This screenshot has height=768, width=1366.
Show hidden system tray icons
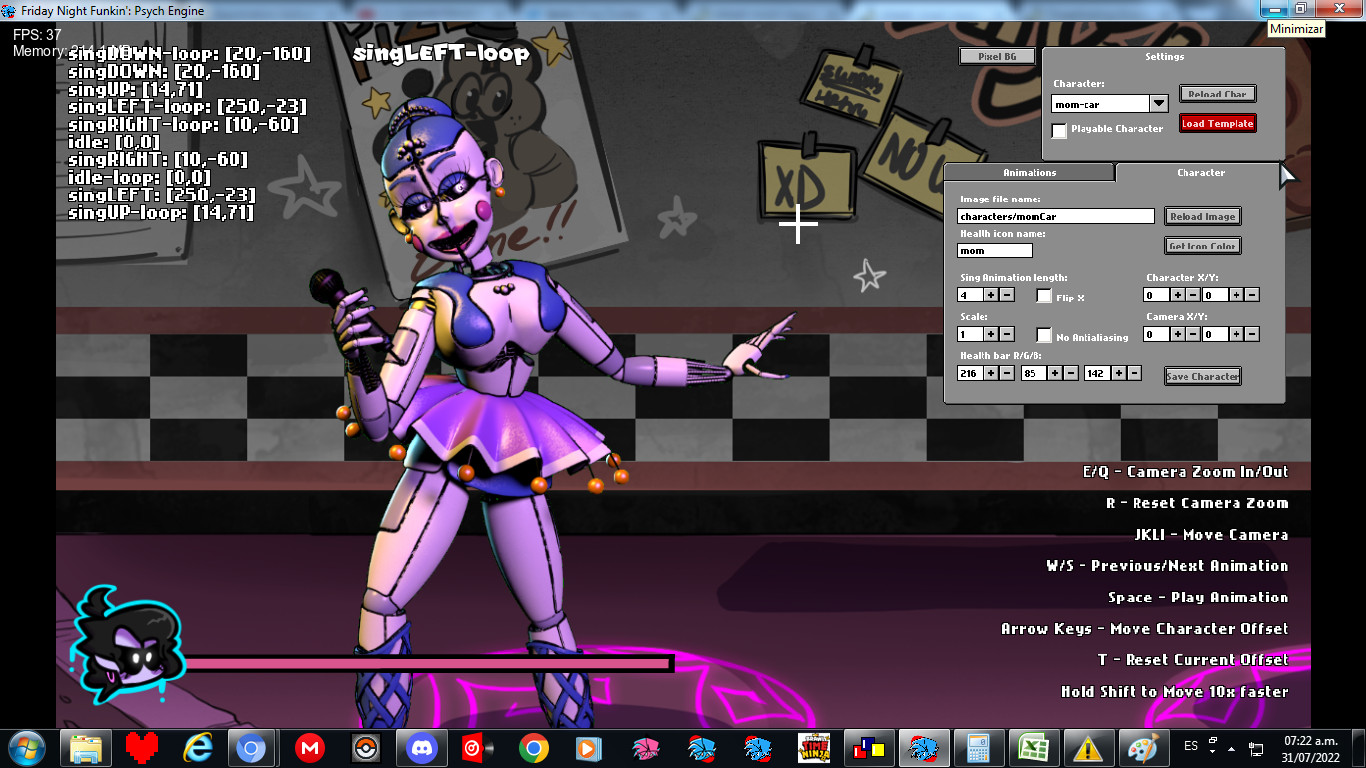[1232, 747]
